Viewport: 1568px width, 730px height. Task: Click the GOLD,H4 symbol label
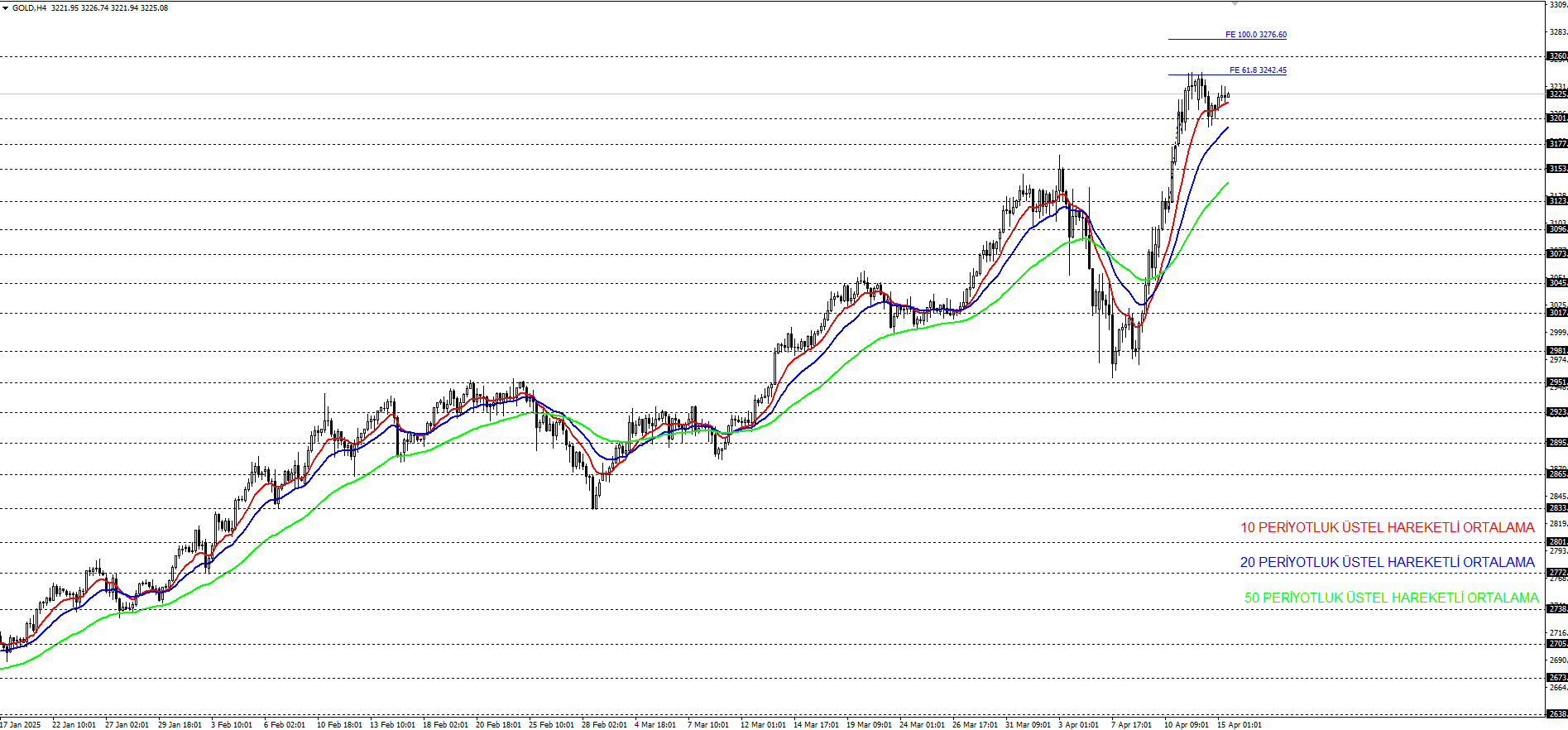pyautogui.click(x=29, y=7)
